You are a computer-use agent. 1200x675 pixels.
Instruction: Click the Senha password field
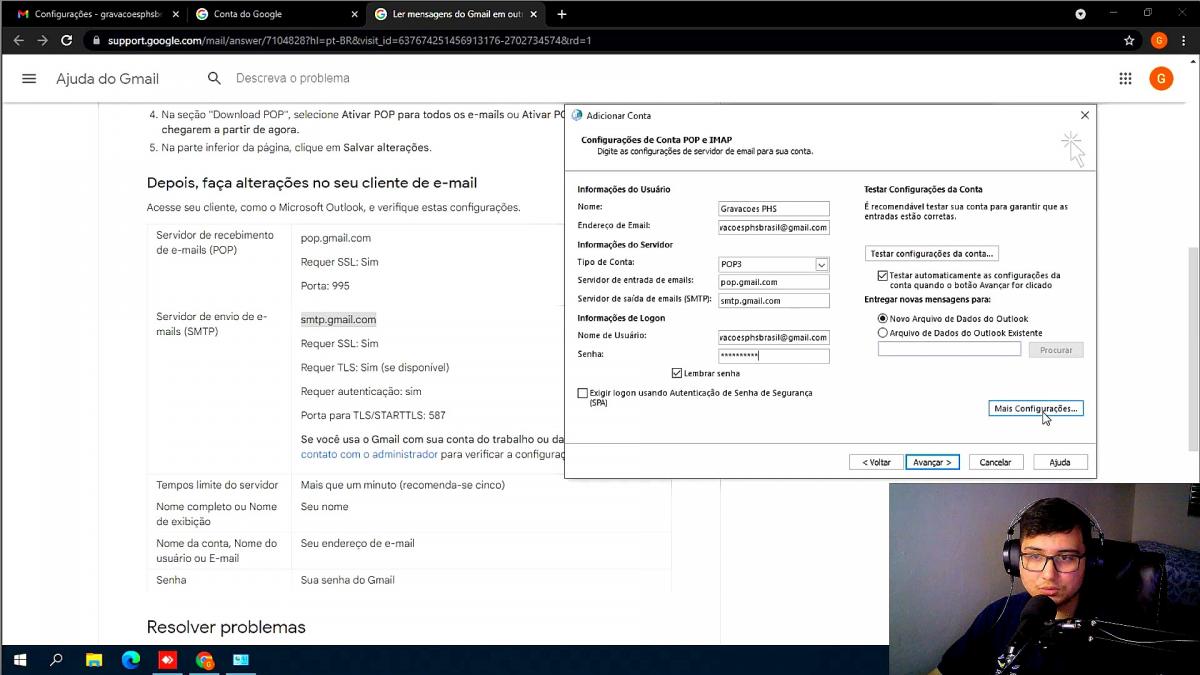[774, 355]
